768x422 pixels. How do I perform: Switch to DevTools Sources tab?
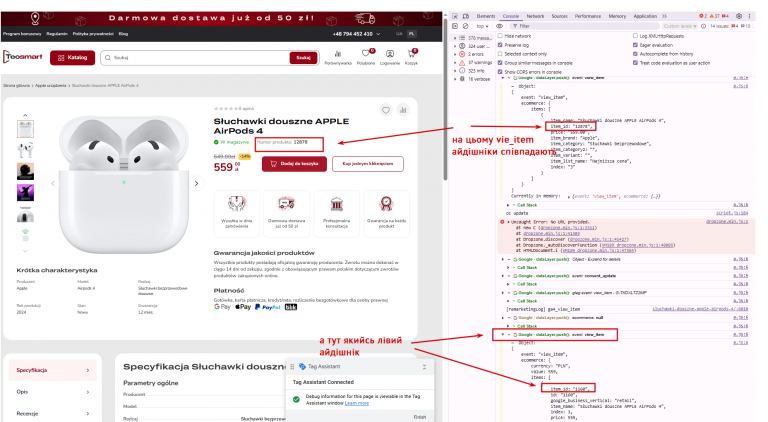click(559, 16)
